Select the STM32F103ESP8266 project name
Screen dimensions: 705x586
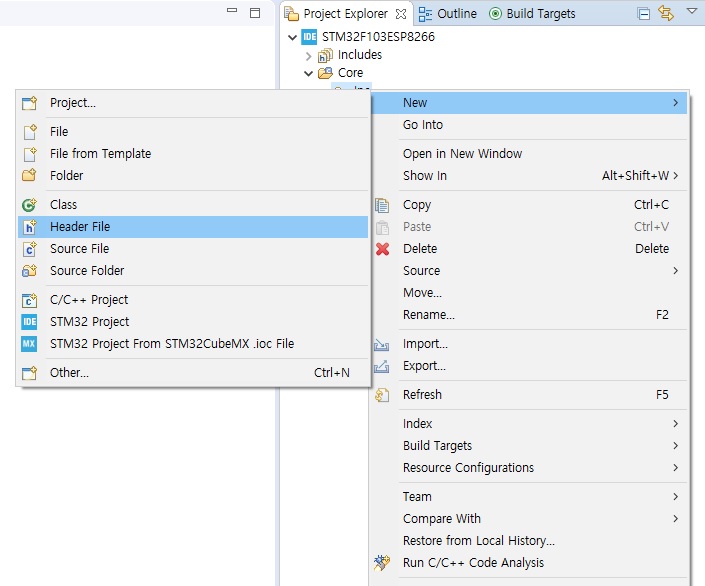(x=378, y=37)
